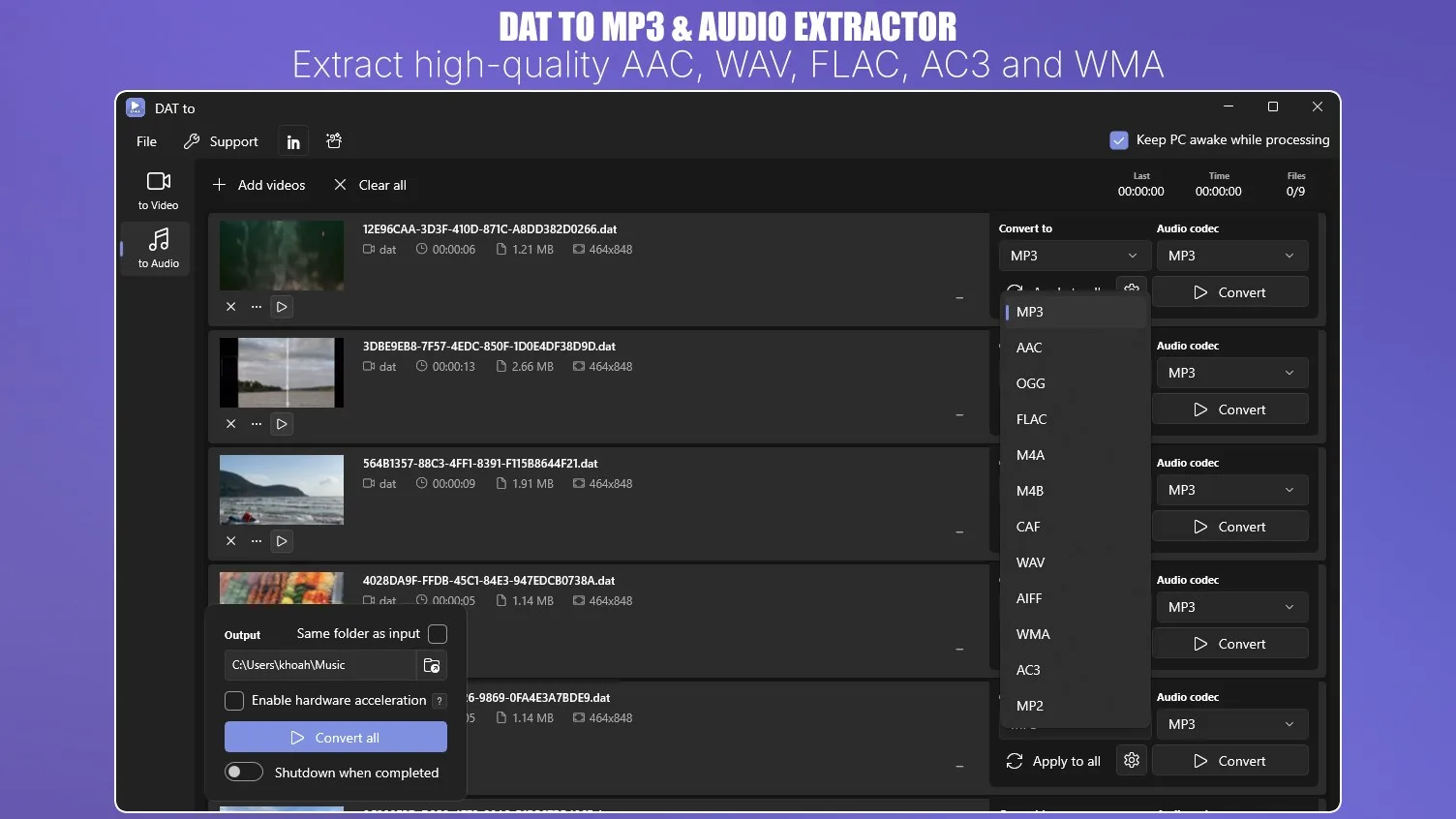
Task: Expand Audio codec dropdown for 3DBE9EB8 file
Action: (x=1230, y=373)
